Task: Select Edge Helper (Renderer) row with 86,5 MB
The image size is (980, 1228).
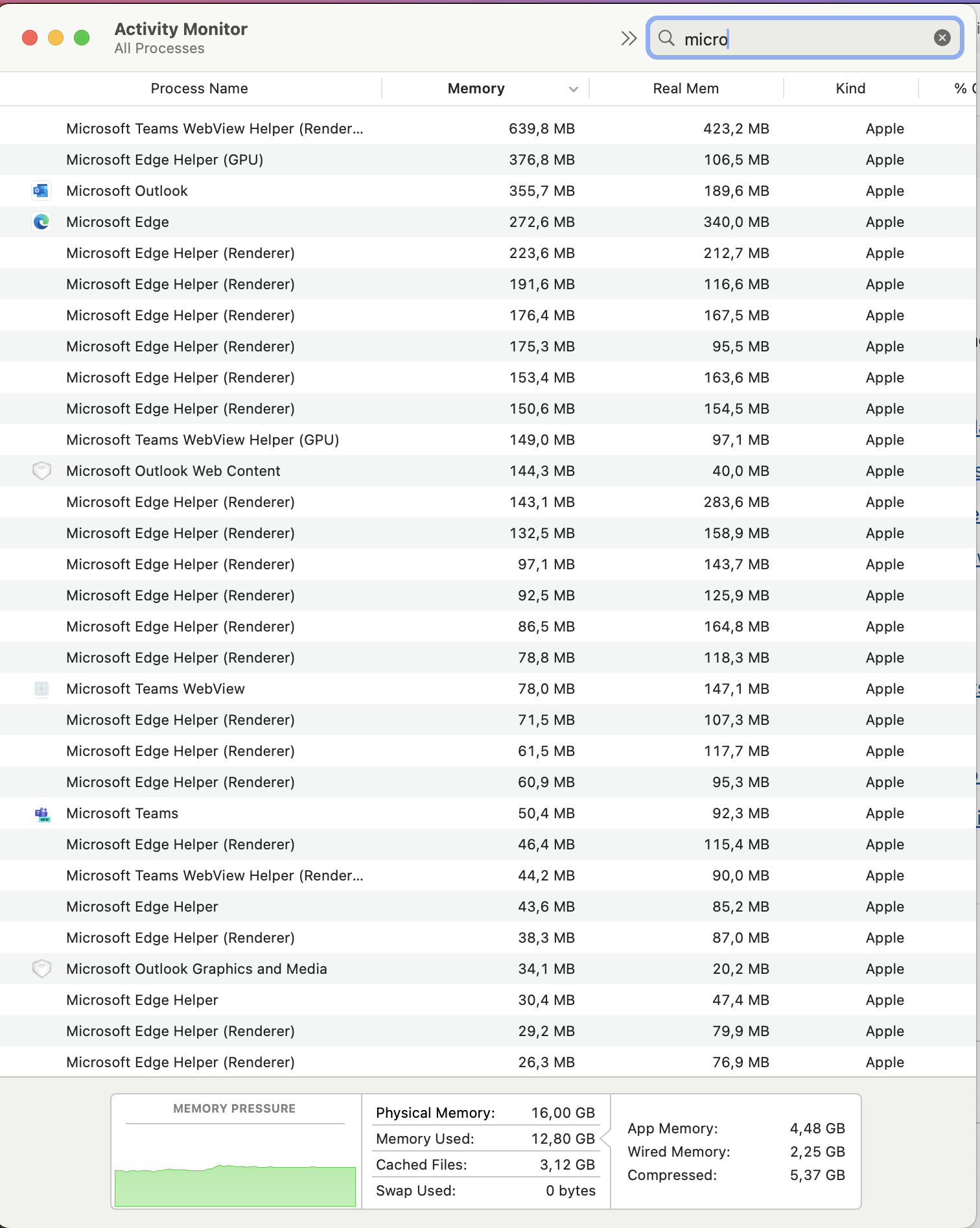Action: tap(488, 626)
